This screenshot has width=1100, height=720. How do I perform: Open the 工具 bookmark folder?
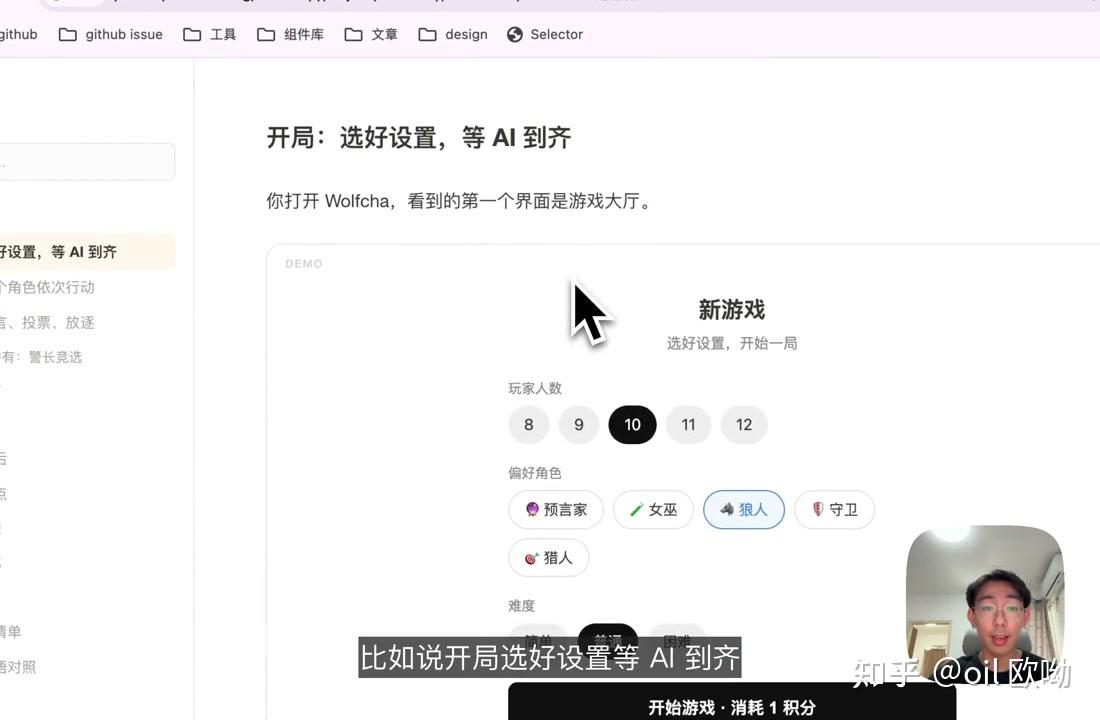coord(210,34)
